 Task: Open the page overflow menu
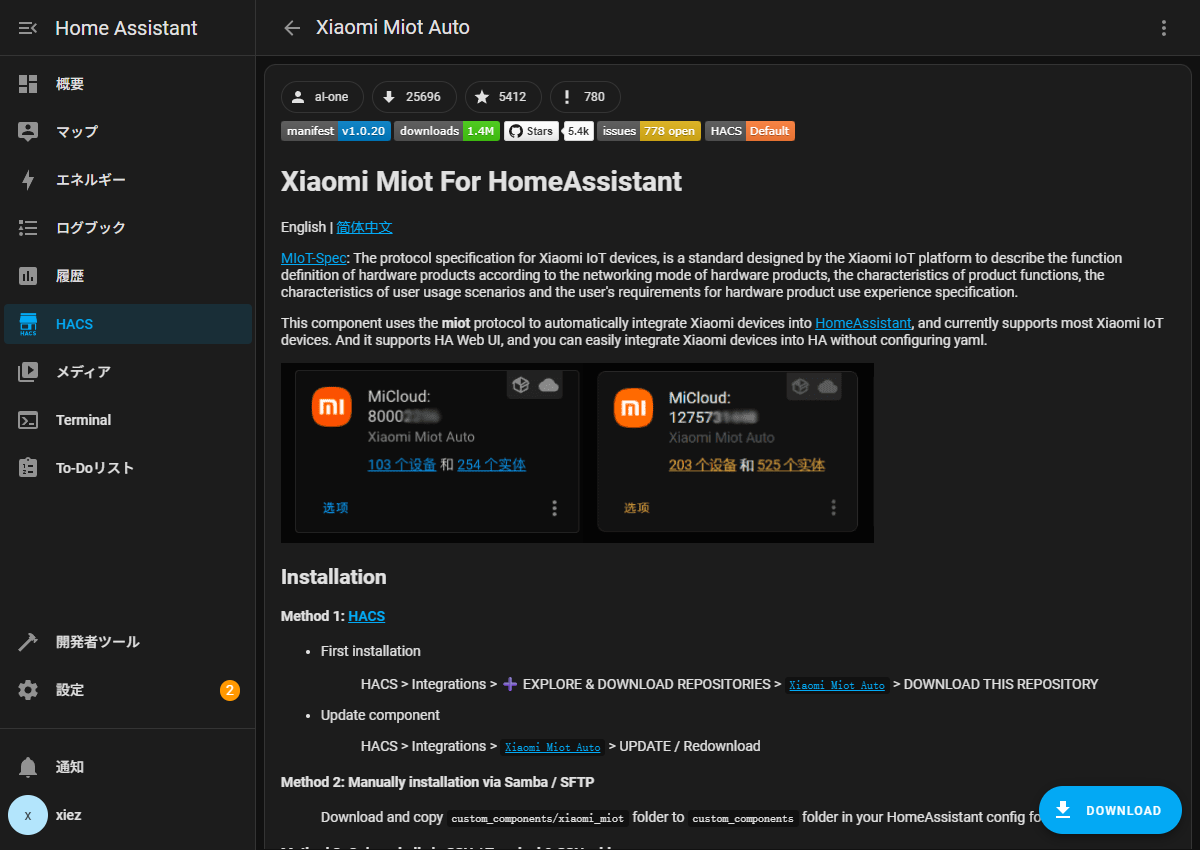click(1164, 28)
